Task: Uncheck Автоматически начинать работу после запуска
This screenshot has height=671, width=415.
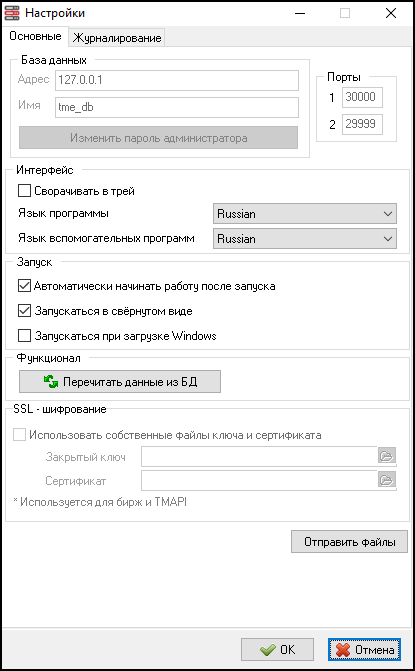Action: [24, 286]
